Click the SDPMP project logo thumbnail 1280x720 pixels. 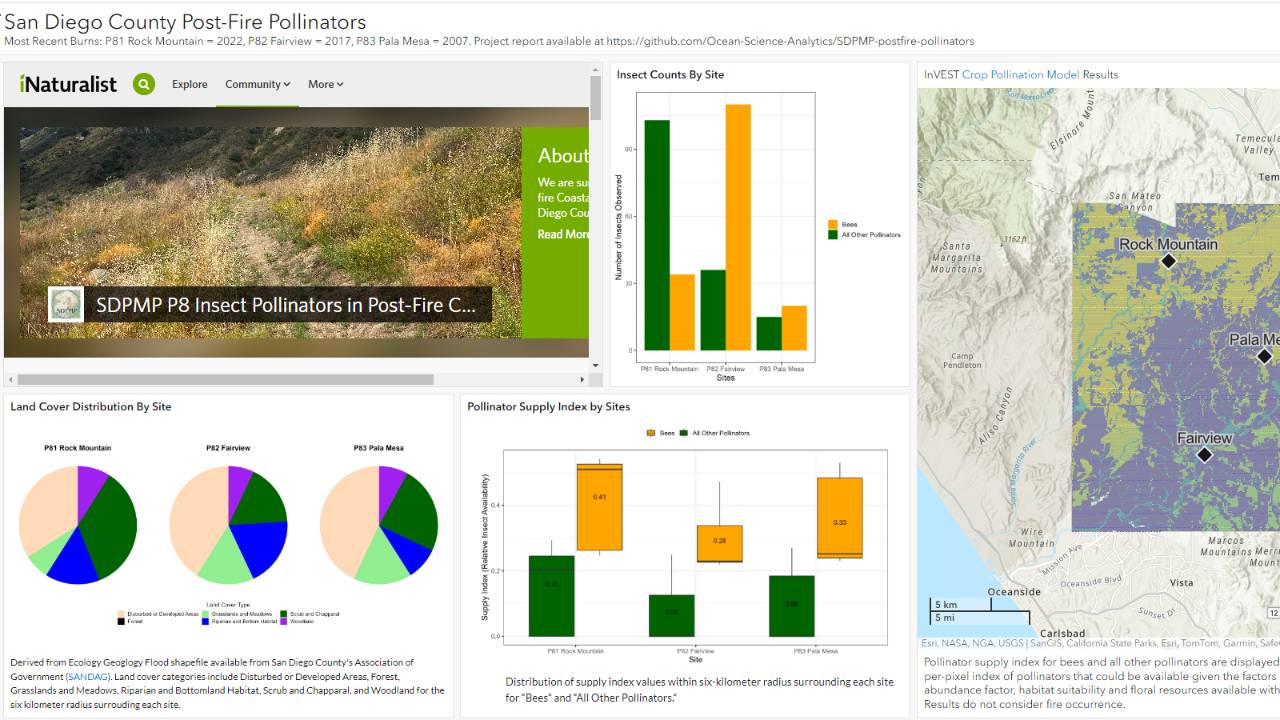(67, 305)
